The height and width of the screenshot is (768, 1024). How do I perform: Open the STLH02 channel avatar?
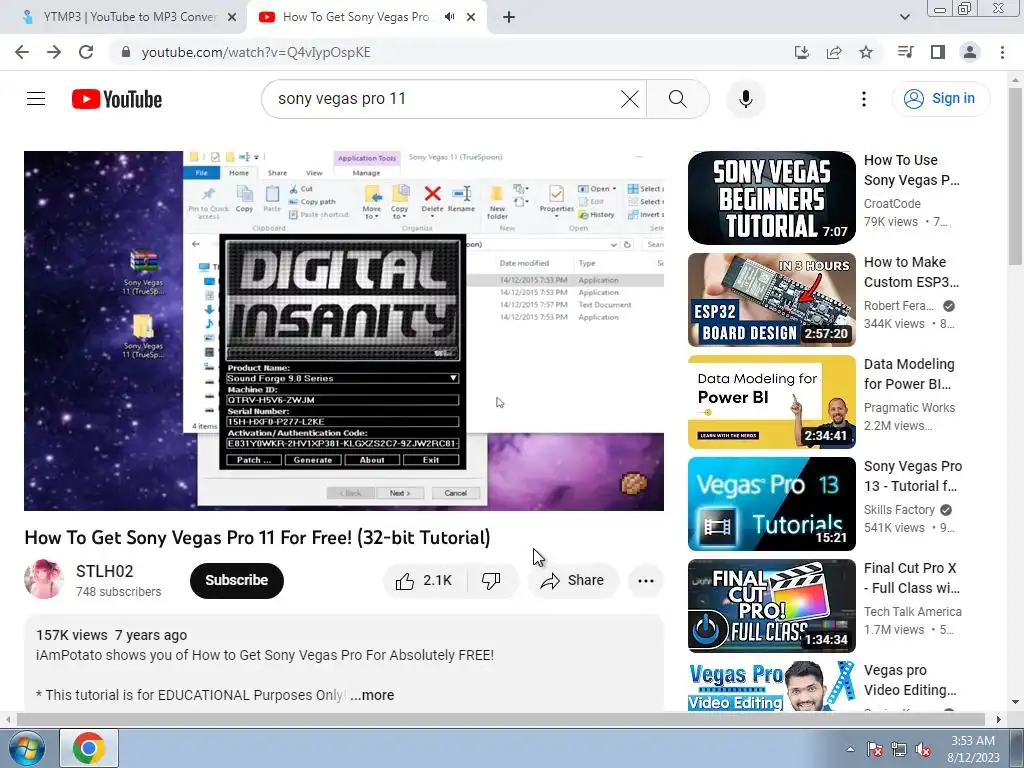(44, 579)
